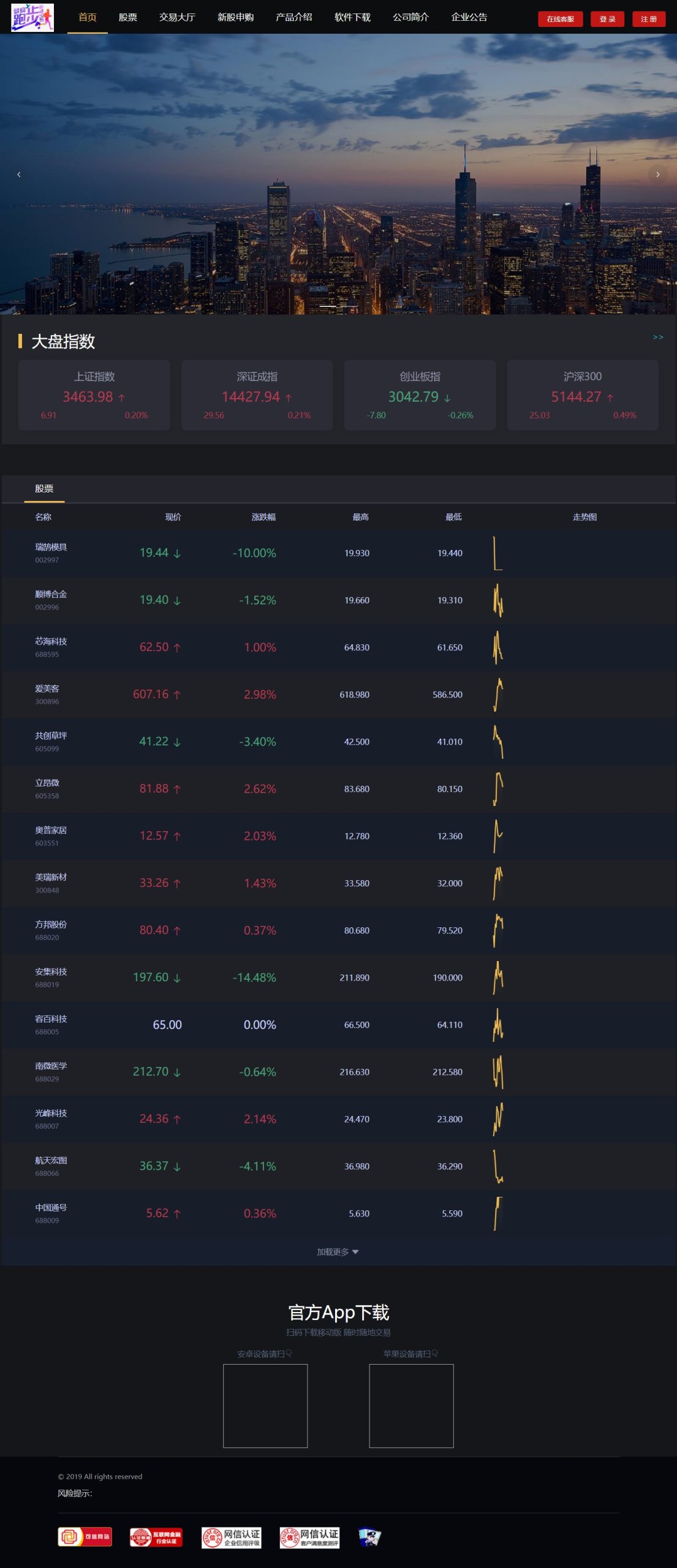Click the 登录 button
The height and width of the screenshot is (1568, 677).
(607, 19)
